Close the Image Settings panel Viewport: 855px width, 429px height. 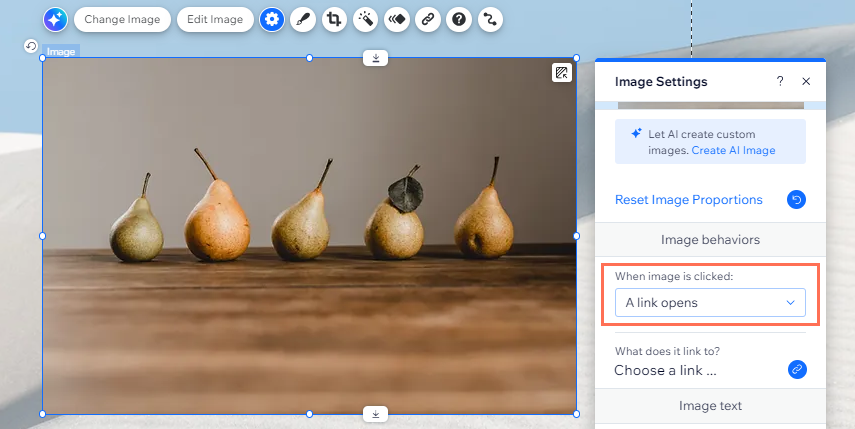(x=806, y=82)
